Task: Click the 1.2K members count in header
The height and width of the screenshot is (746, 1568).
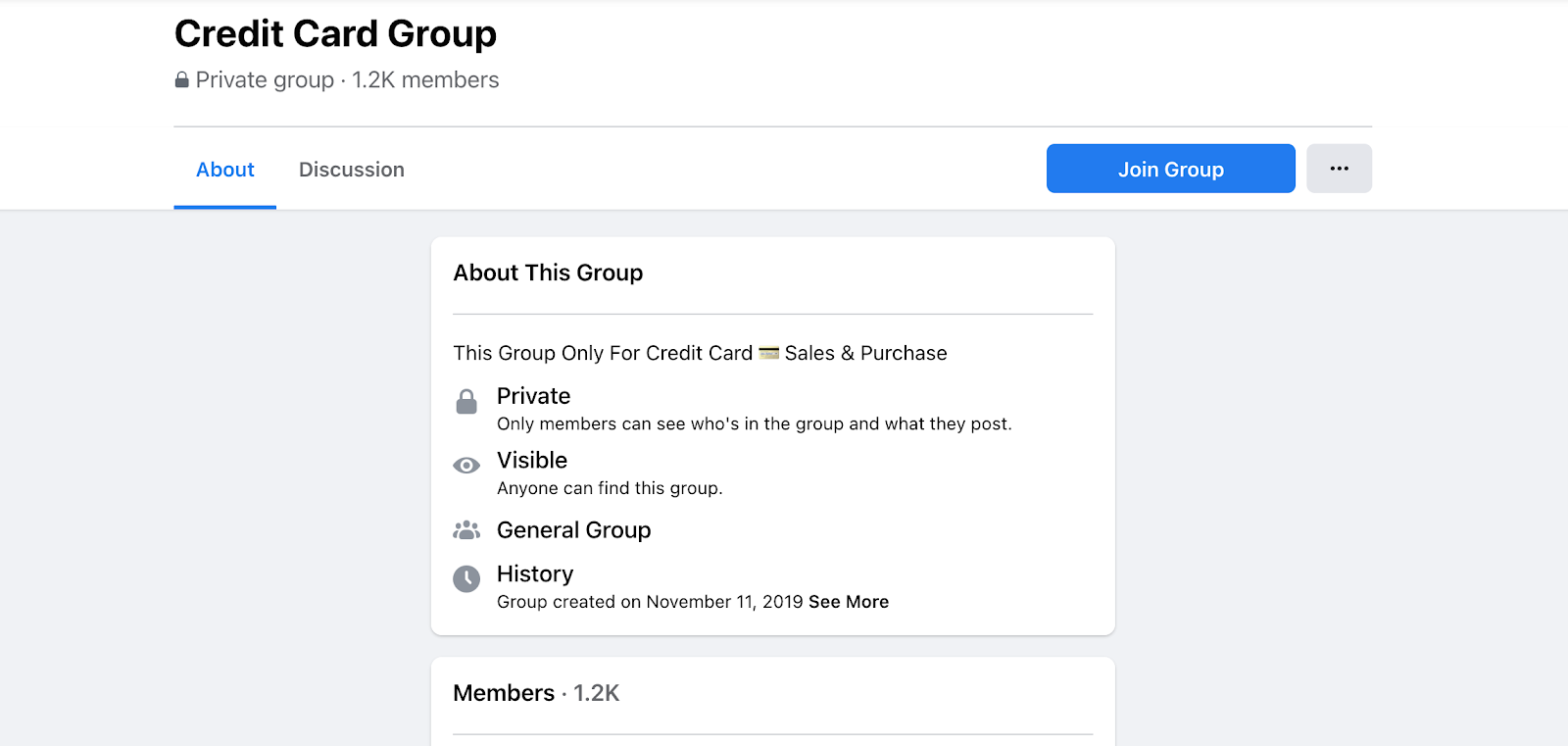Action: coord(425,80)
